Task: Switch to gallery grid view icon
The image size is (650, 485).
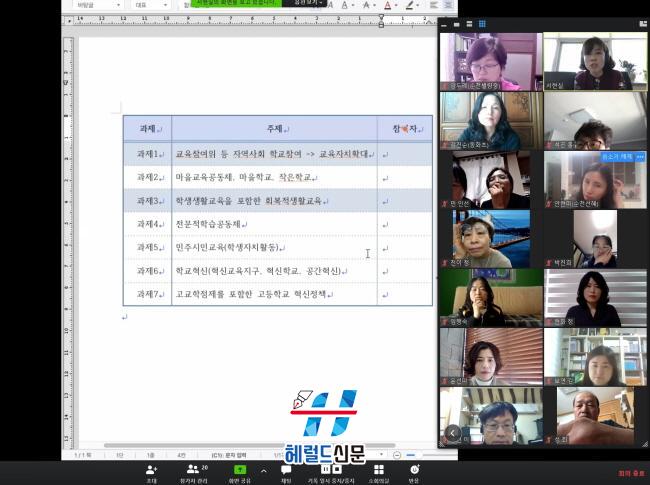Action: coord(481,23)
